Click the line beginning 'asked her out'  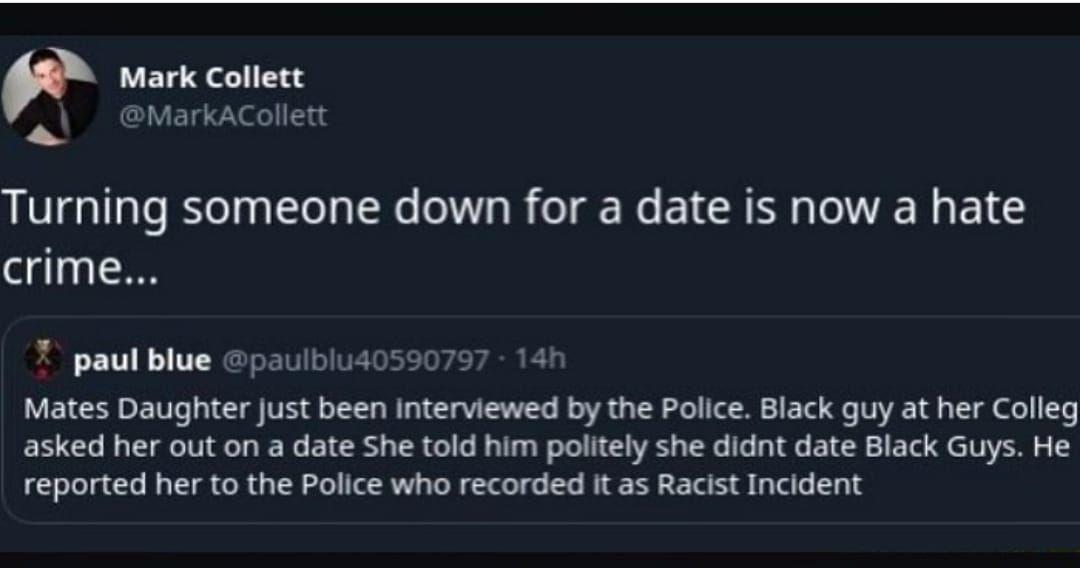547,447
